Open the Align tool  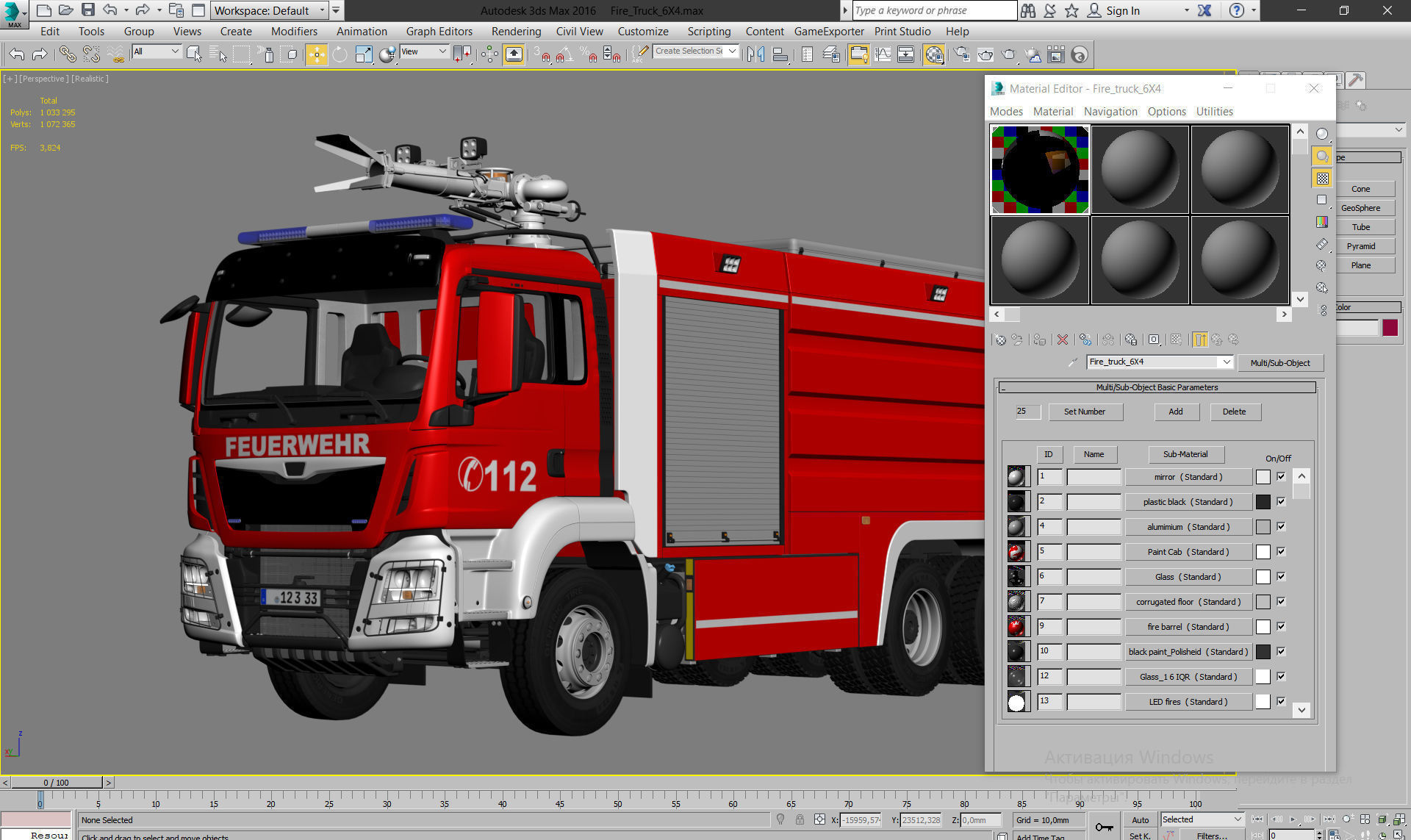780,54
